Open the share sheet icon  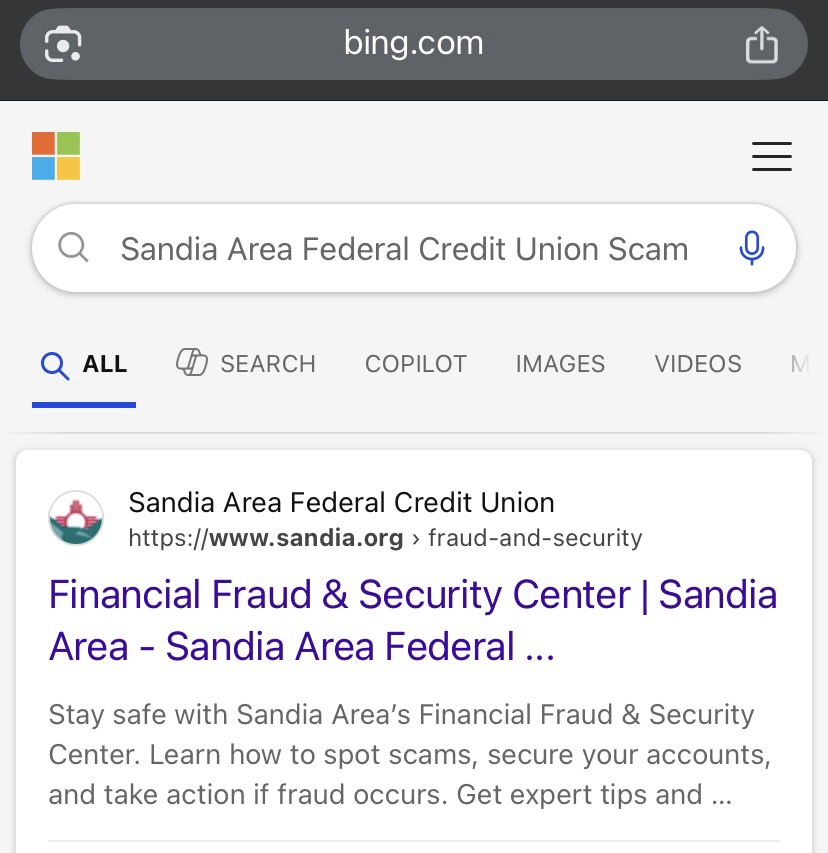click(761, 44)
